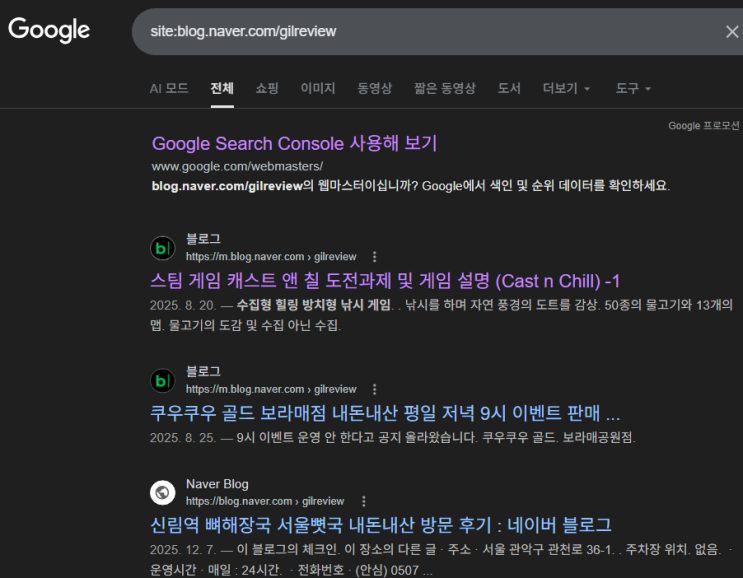The width and height of the screenshot is (743, 578).
Task: Open the Google Search Console 사용해 보기 link
Action: point(294,144)
